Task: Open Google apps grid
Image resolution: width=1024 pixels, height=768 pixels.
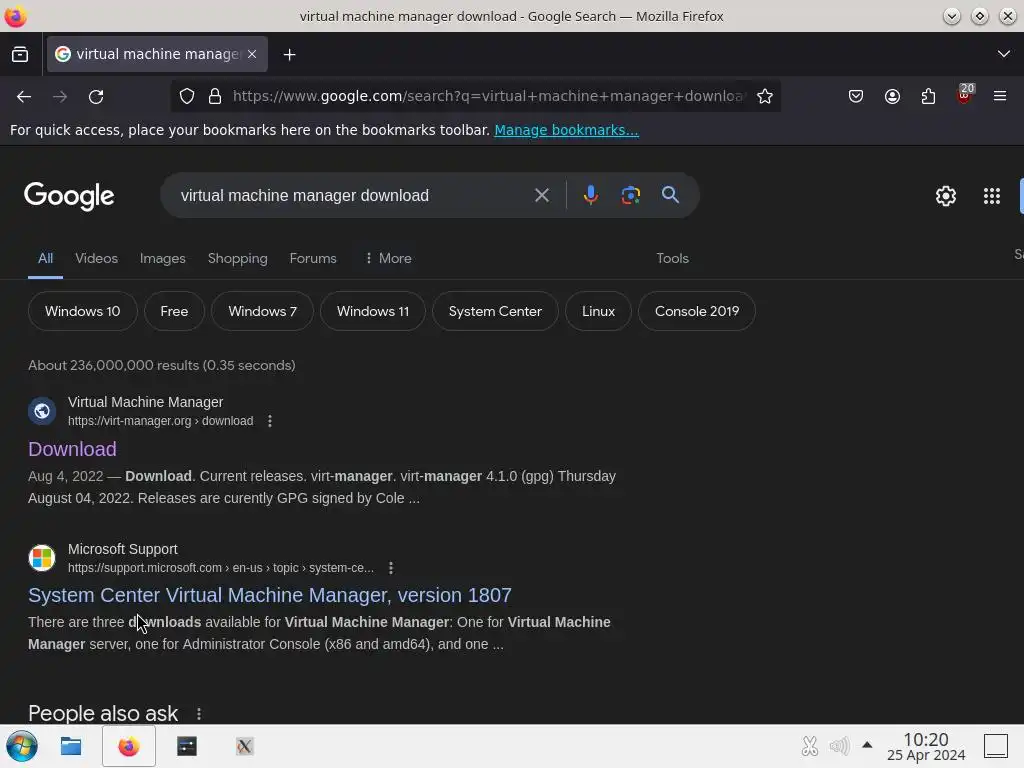Action: click(991, 196)
